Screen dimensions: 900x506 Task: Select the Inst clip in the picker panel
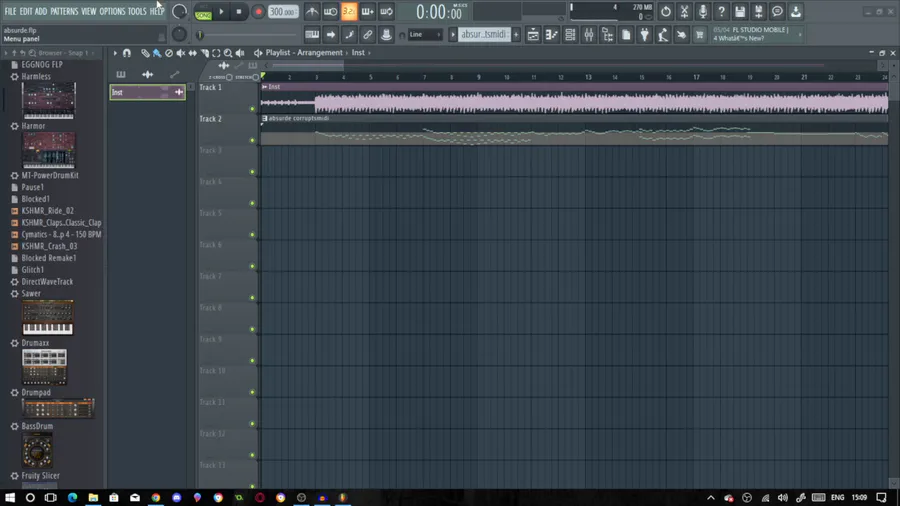tap(148, 92)
